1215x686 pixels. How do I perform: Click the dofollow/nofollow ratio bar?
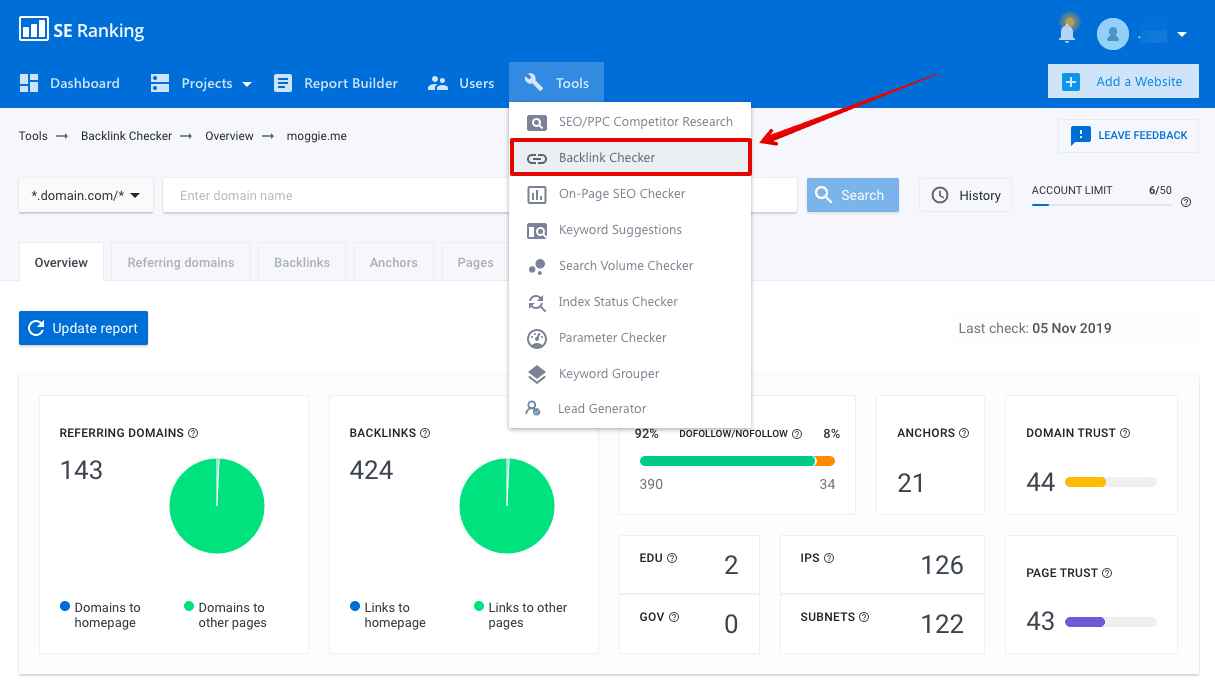tap(737, 461)
